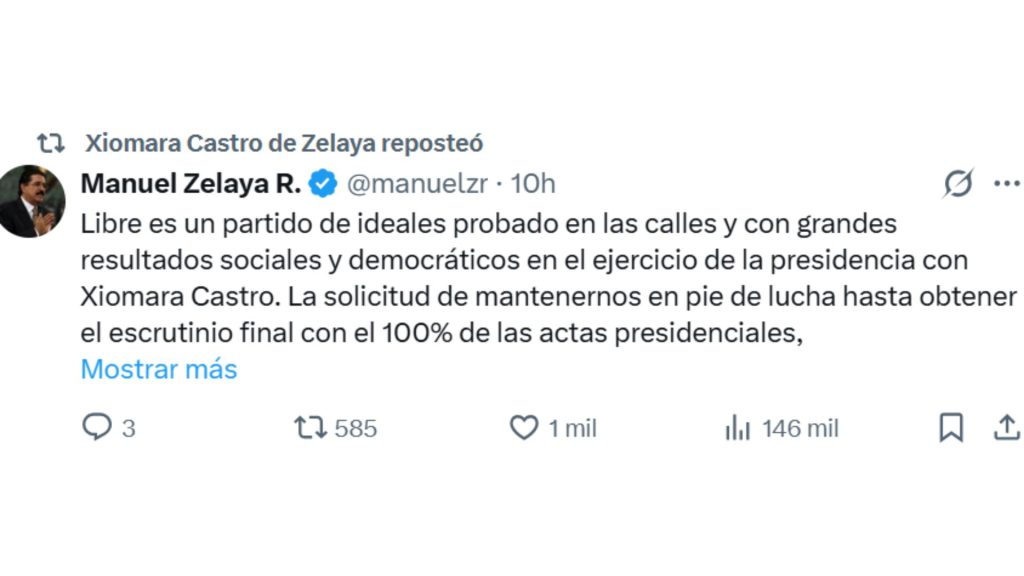
Task: Click the 10h timestamp link
Action: pos(537,183)
